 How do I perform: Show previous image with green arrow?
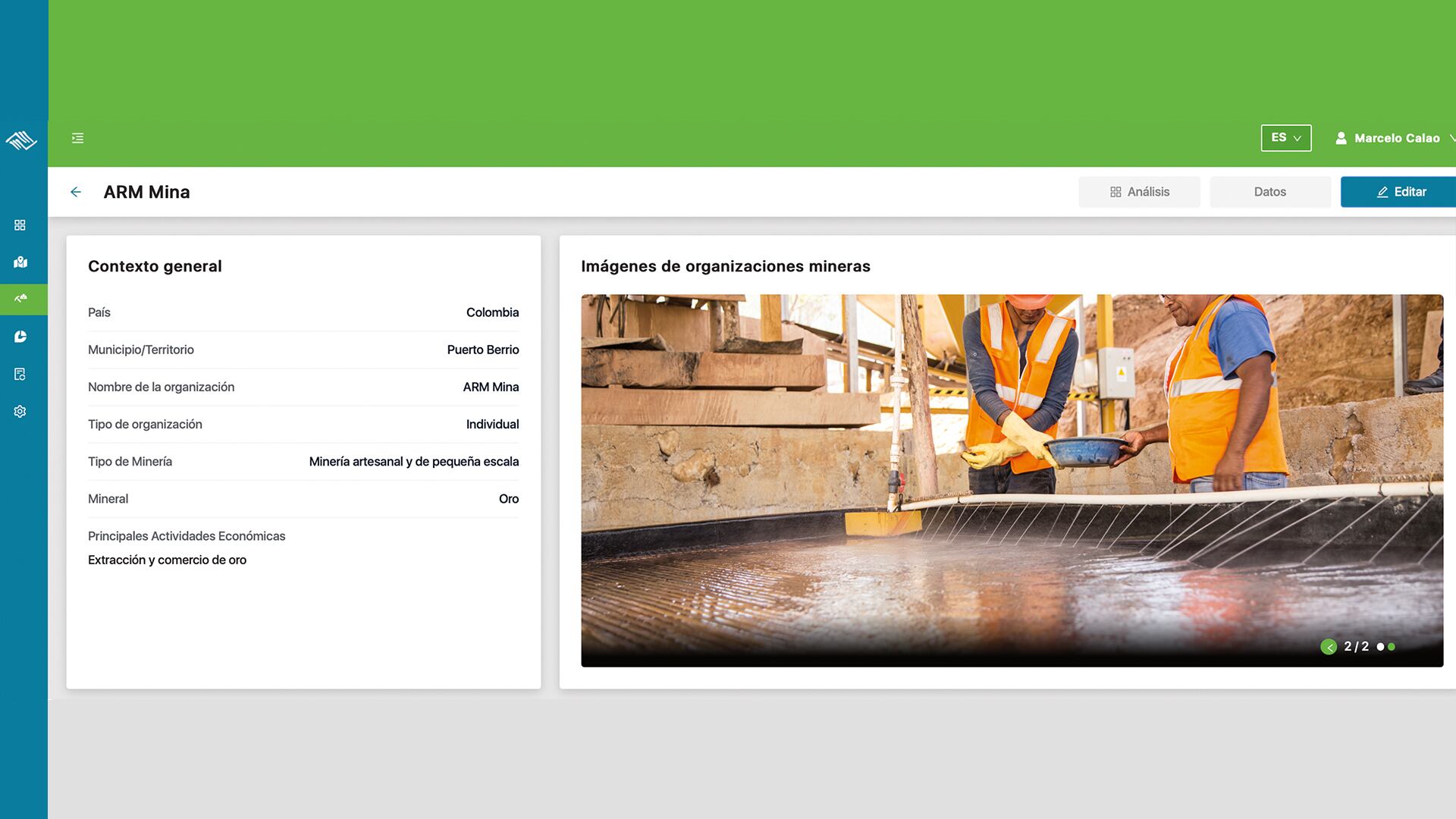[x=1328, y=647]
